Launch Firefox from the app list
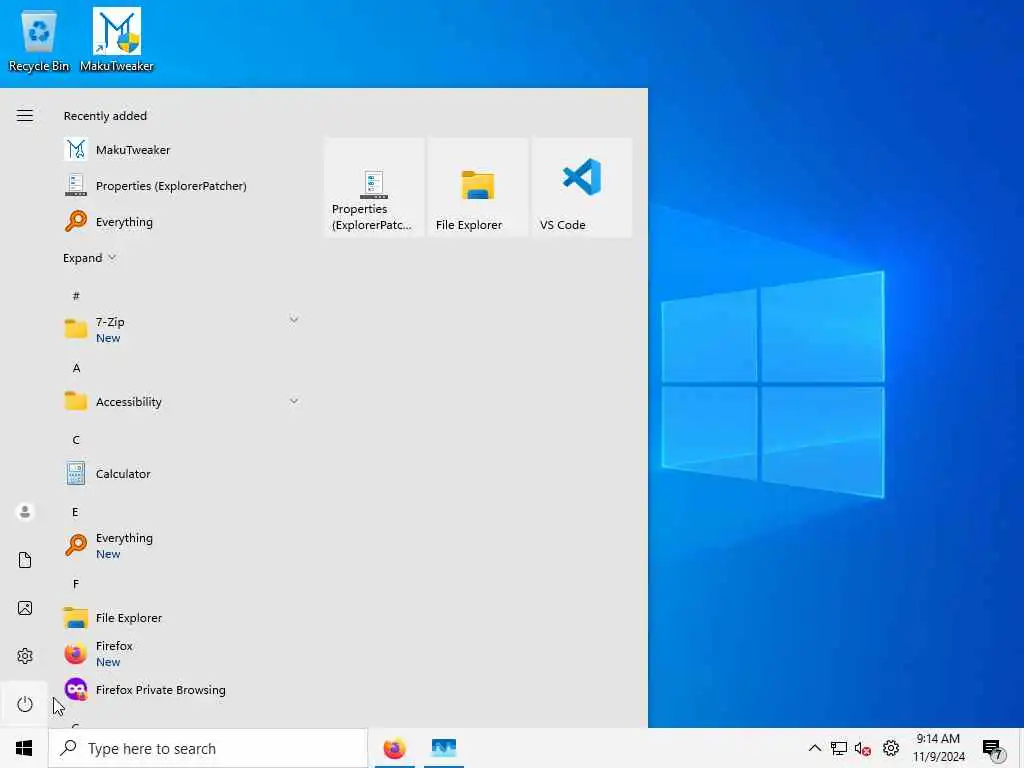Image resolution: width=1024 pixels, height=768 pixels. click(x=183, y=653)
